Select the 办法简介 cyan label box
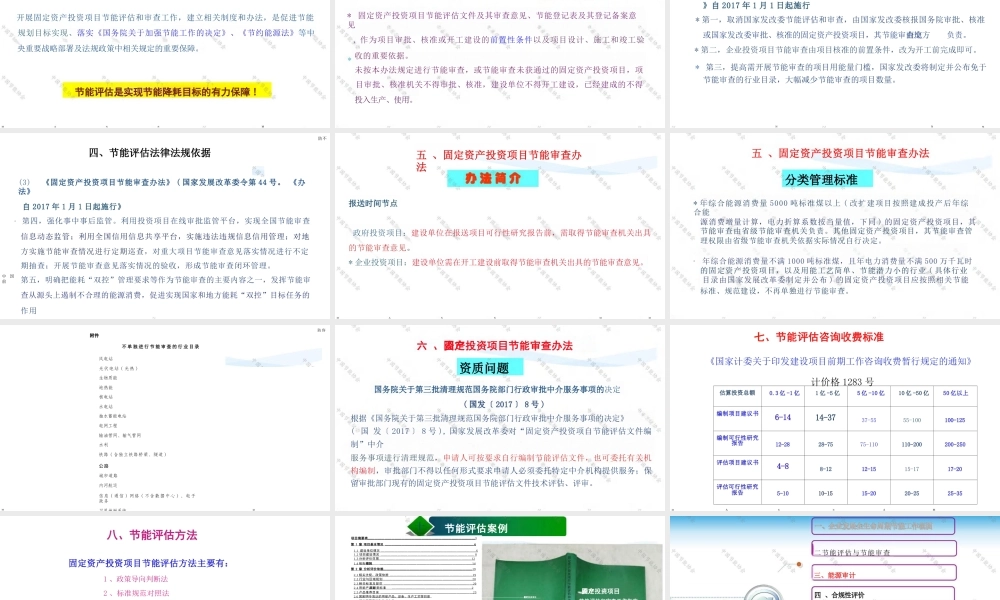 (x=495, y=179)
